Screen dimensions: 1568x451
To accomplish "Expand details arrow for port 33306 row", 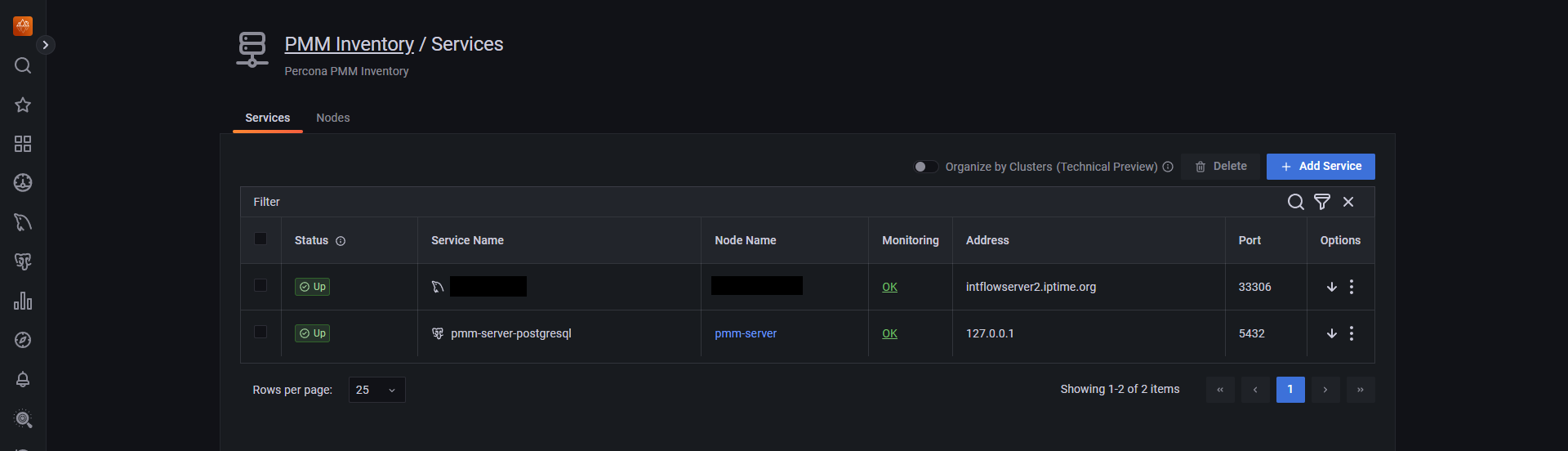I will (x=1332, y=287).
